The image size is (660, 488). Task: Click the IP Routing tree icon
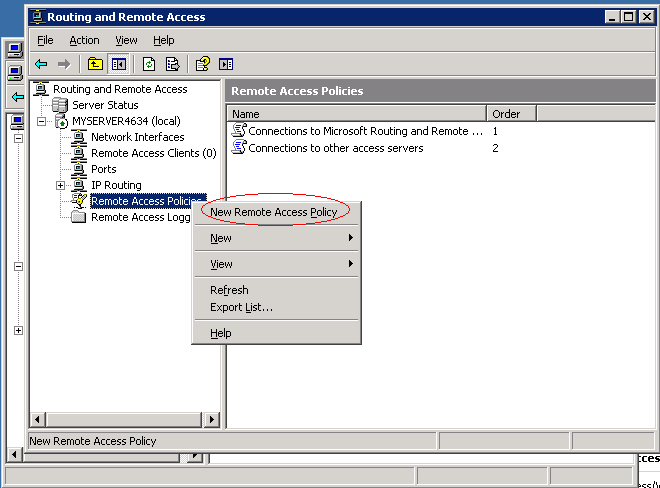[x=79, y=185]
